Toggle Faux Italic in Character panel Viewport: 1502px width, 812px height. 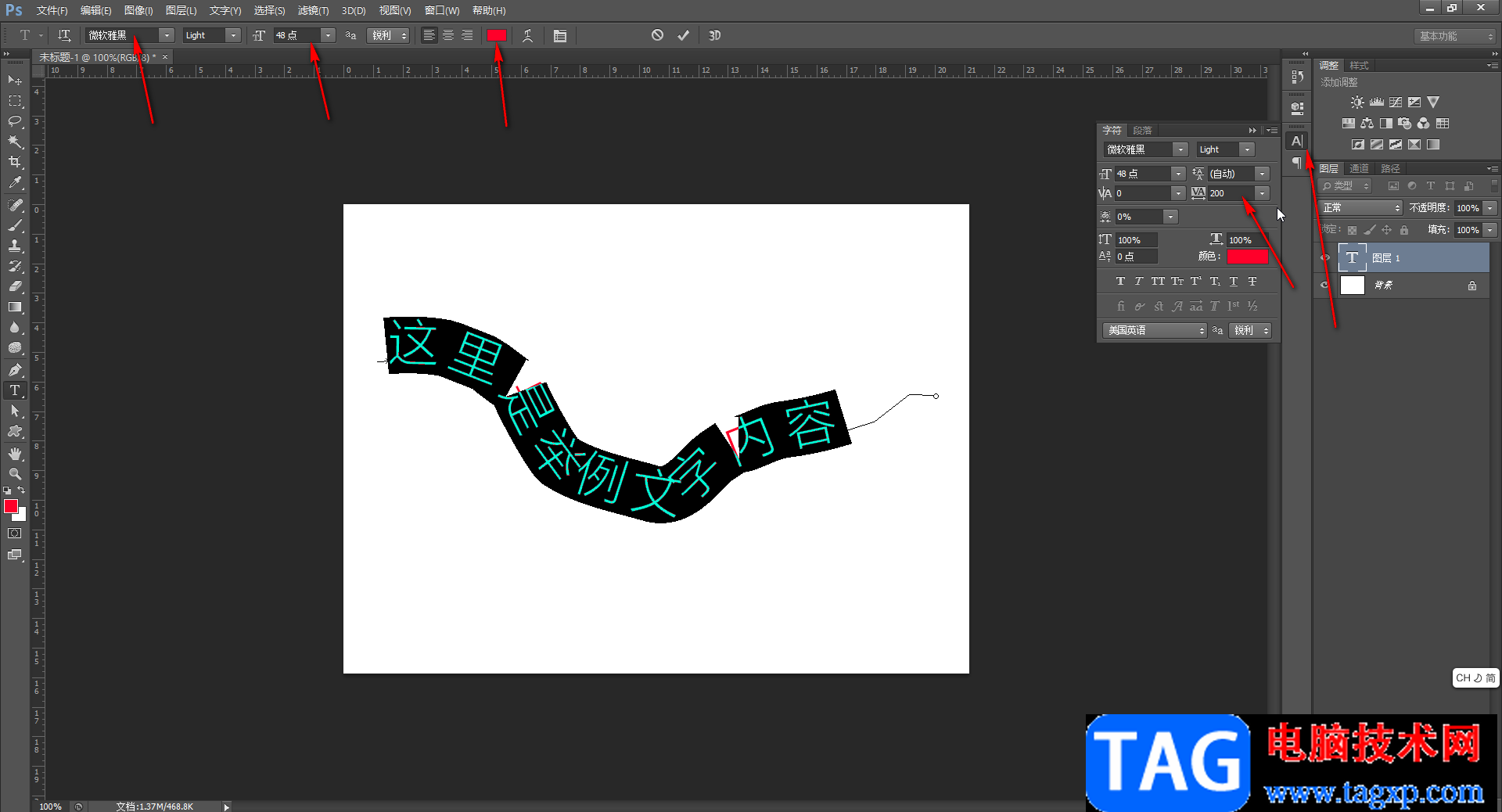[x=1139, y=281]
